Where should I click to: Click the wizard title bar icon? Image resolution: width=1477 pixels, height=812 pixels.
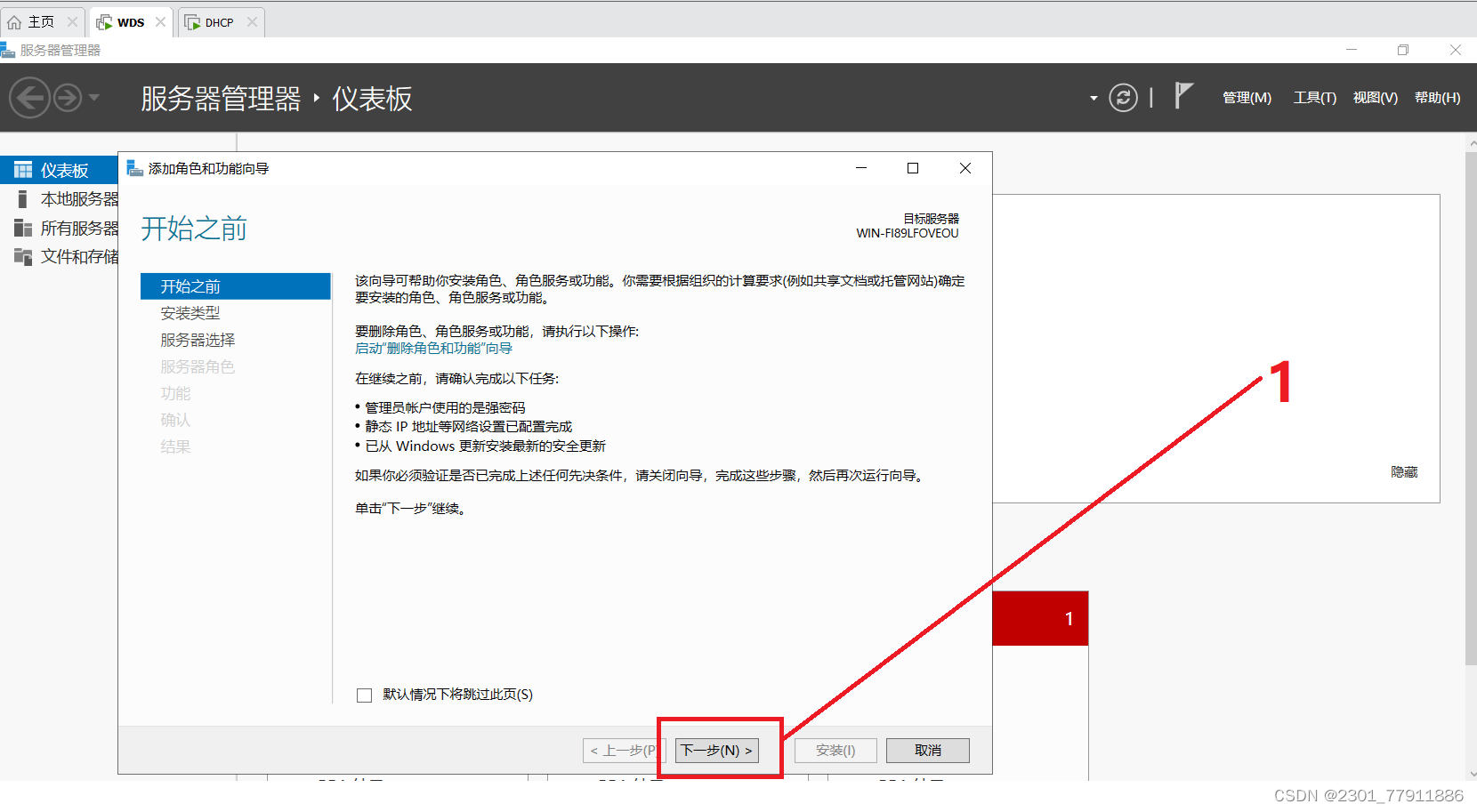[135, 168]
